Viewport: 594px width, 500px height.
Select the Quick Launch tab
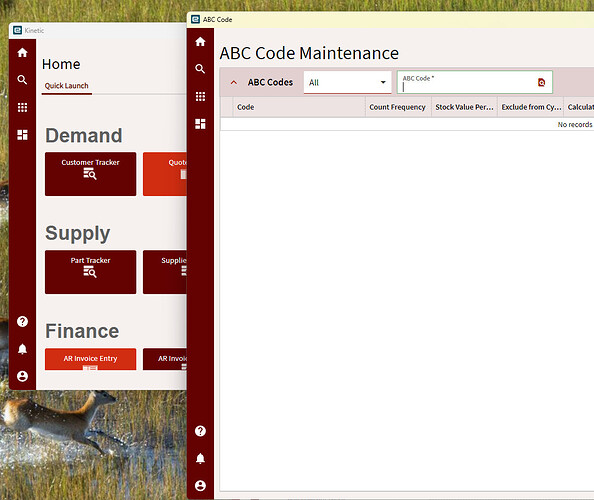pos(67,86)
